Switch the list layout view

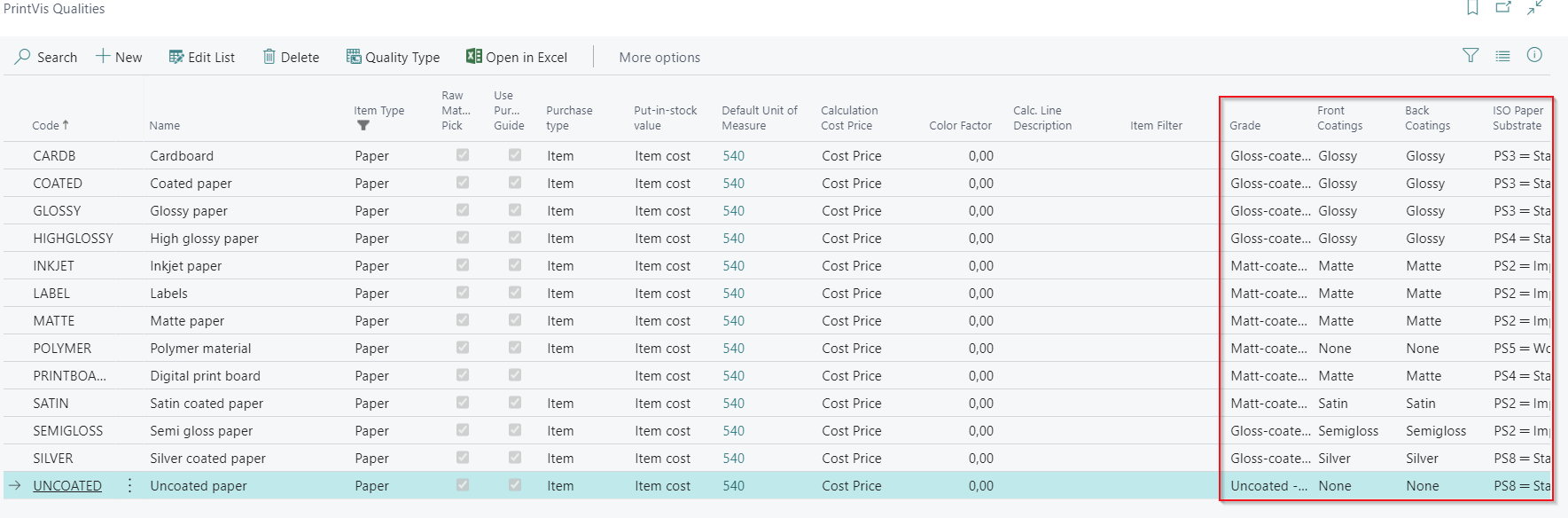[x=1502, y=56]
